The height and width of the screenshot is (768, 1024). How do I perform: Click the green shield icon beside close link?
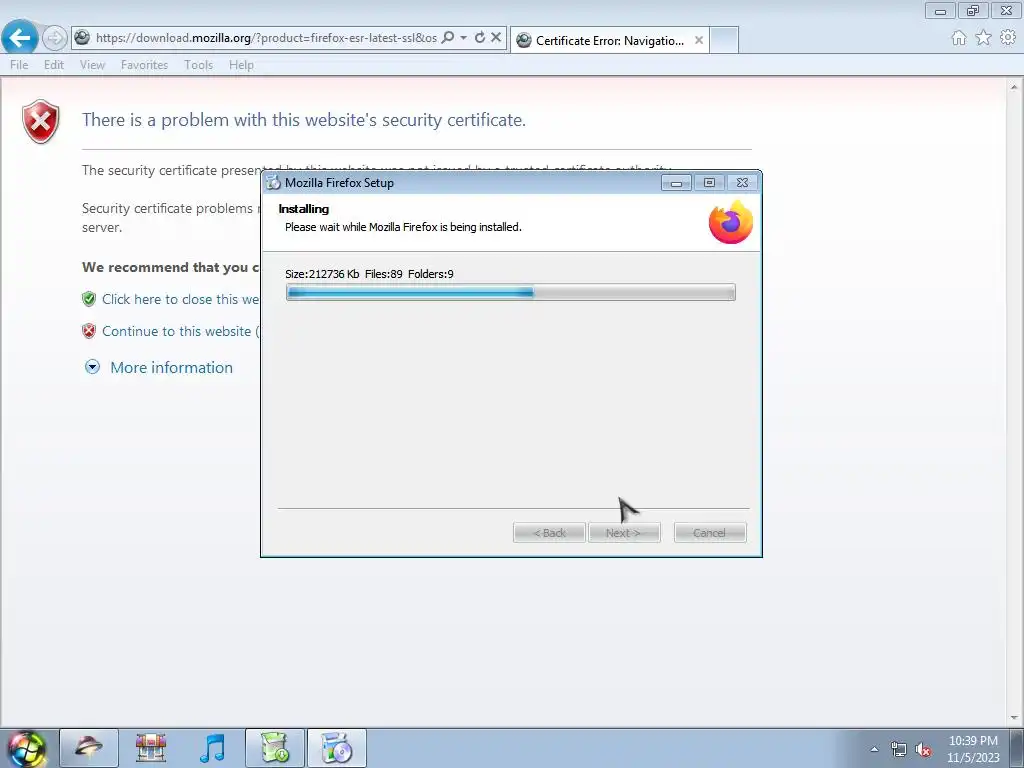pos(89,299)
